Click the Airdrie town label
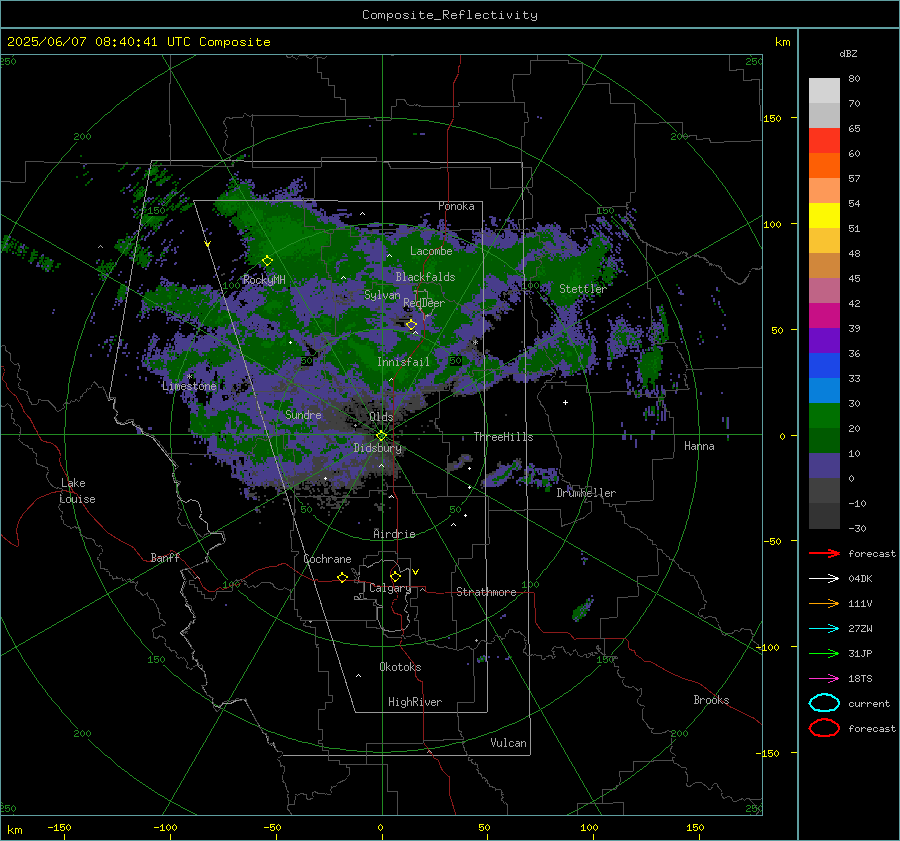The width and height of the screenshot is (900, 841). point(394,534)
